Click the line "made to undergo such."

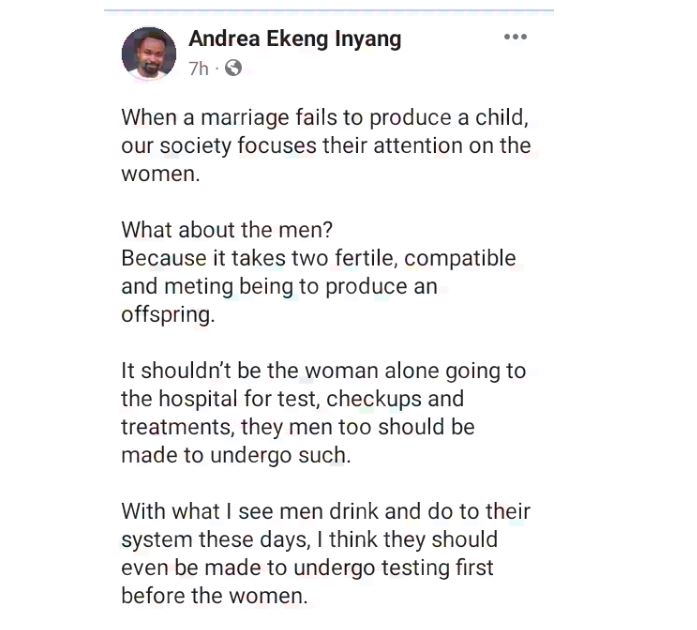(x=234, y=455)
